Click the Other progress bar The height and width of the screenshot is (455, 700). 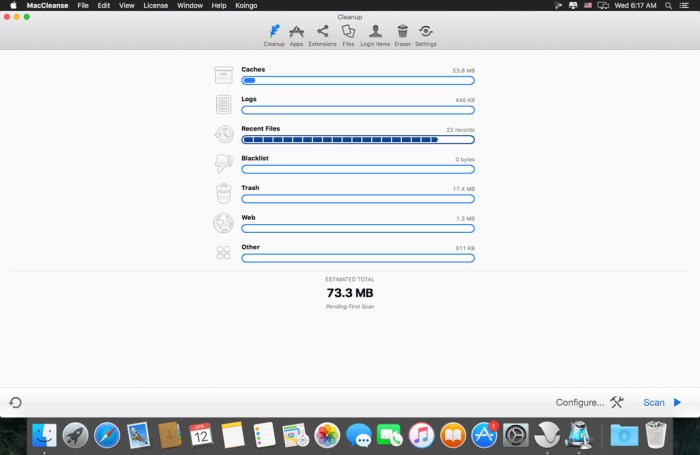(x=358, y=258)
